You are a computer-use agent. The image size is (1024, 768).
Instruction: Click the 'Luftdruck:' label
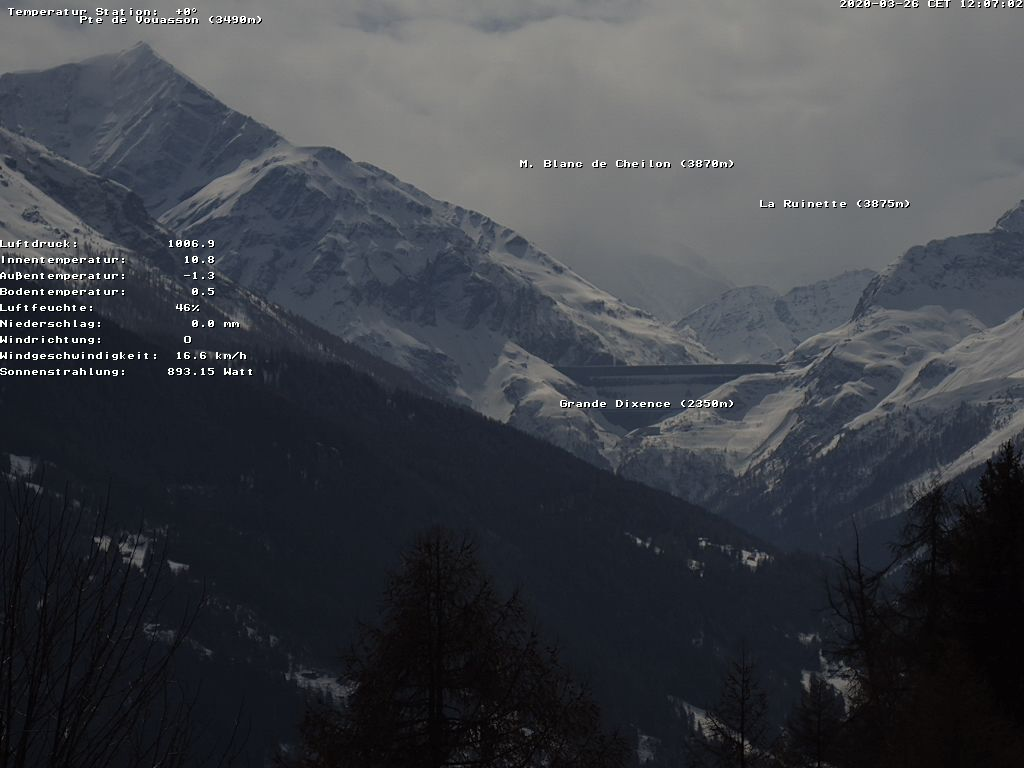tap(39, 244)
